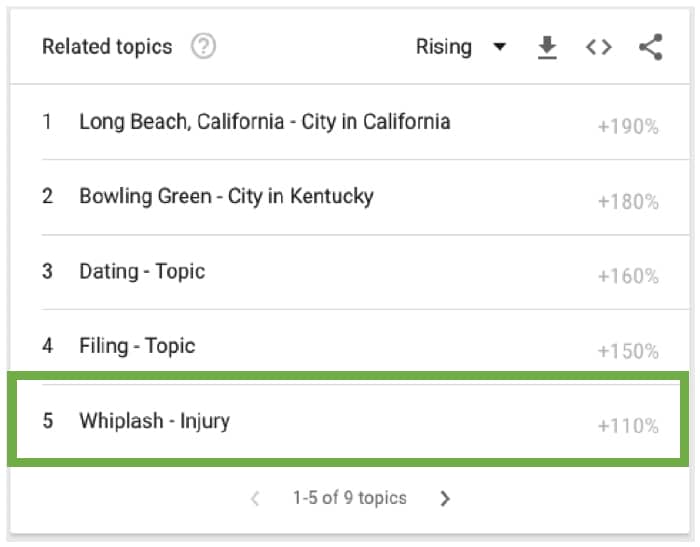Expand the Rising dropdown arrow
Screen dimensions: 700x547
pos(500,46)
